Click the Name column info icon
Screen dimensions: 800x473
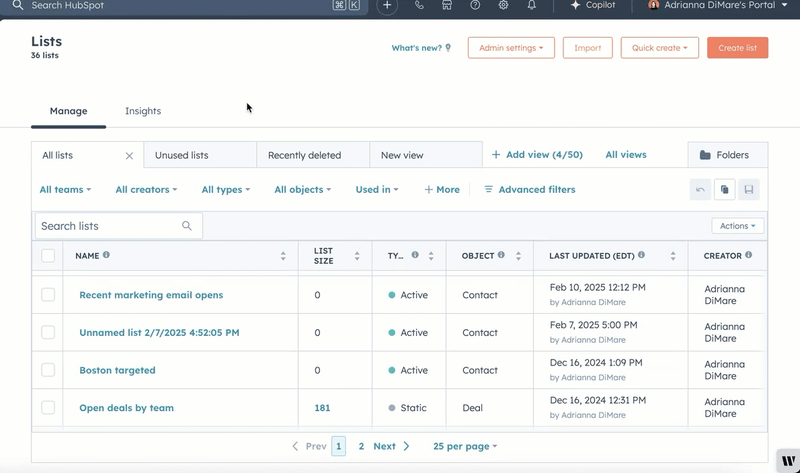tap(106, 255)
